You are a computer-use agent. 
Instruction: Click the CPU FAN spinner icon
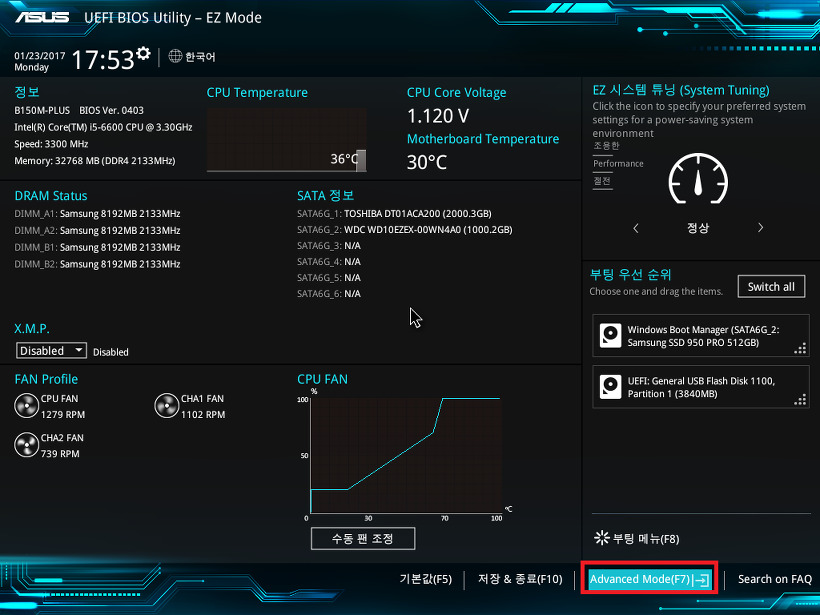tap(25, 405)
